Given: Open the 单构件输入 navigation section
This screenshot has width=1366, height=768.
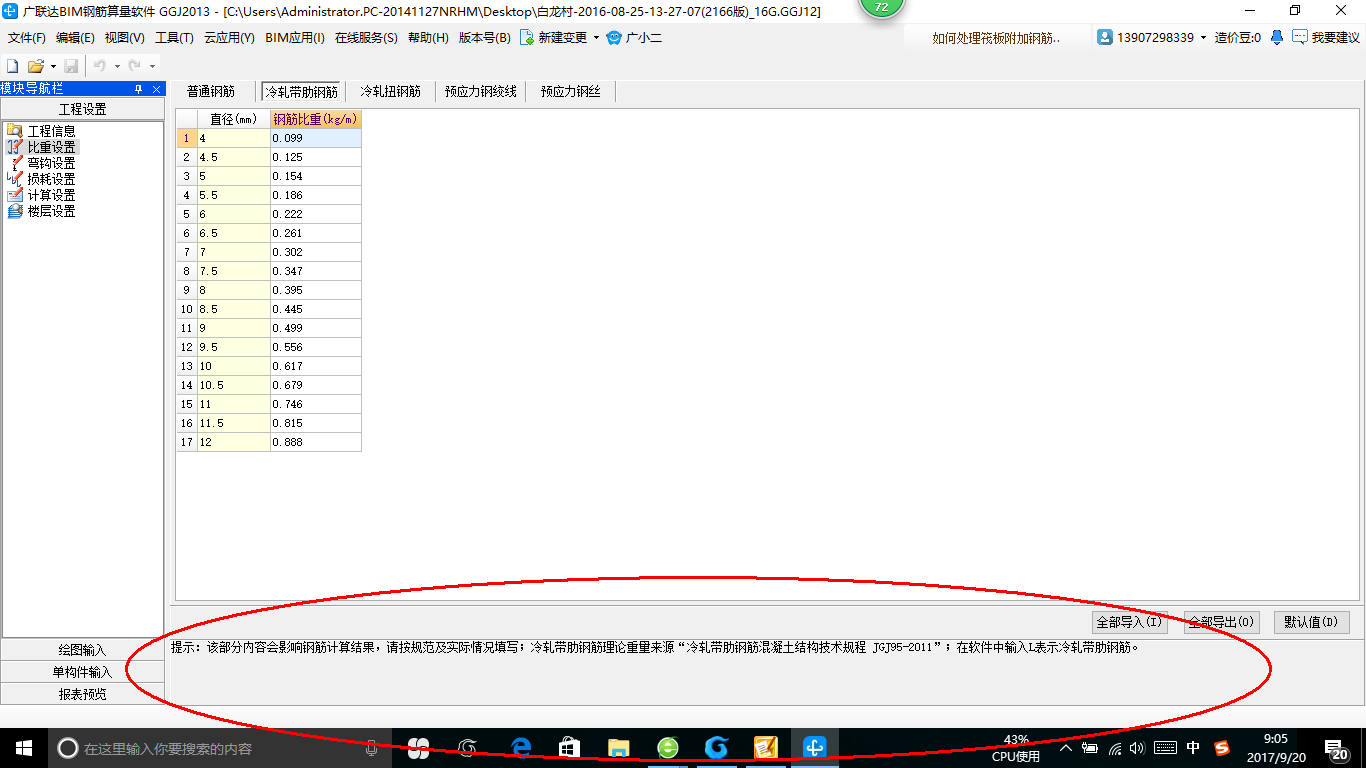Looking at the screenshot, I should [82, 672].
